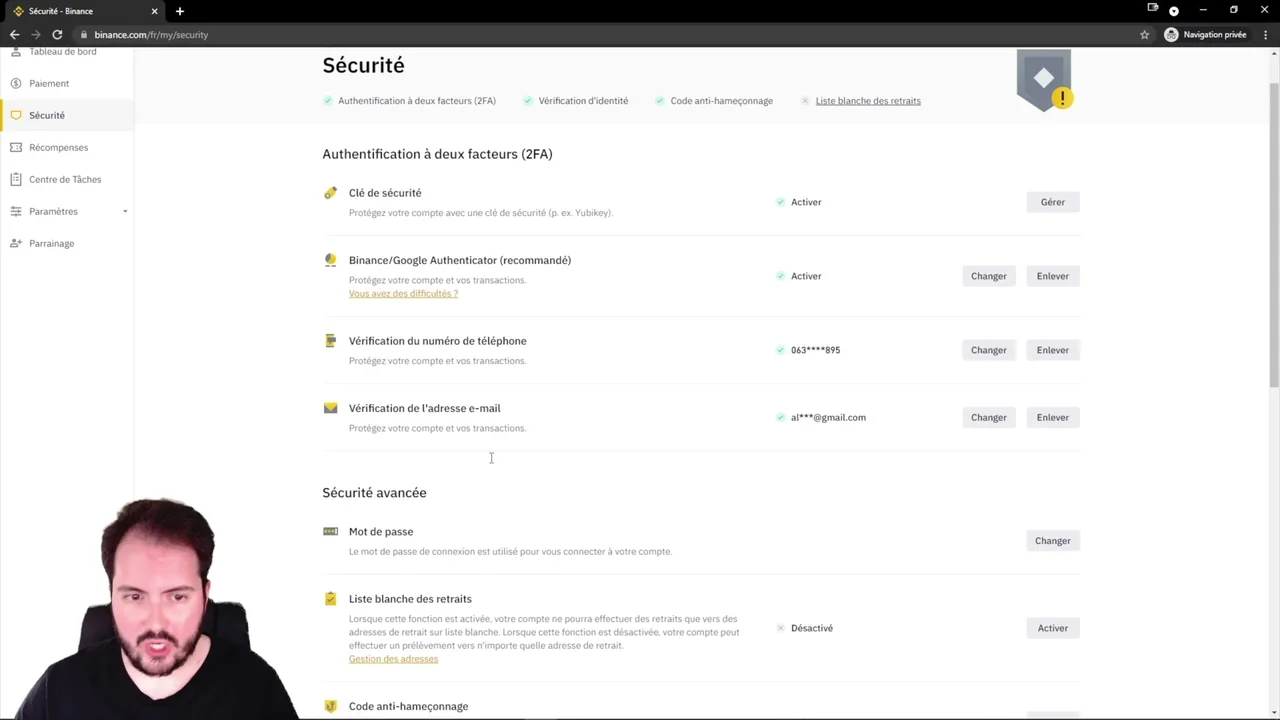Click the cross icon beside Liste blanche link
Viewport: 1280px width, 720px height.
tap(805, 101)
